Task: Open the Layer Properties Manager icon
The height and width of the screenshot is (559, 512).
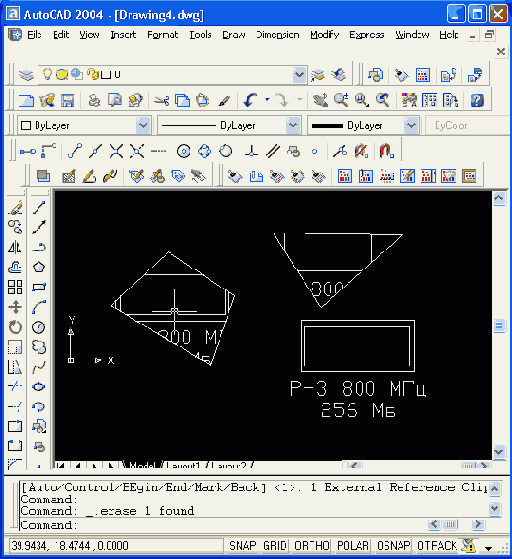Action: 26,75
